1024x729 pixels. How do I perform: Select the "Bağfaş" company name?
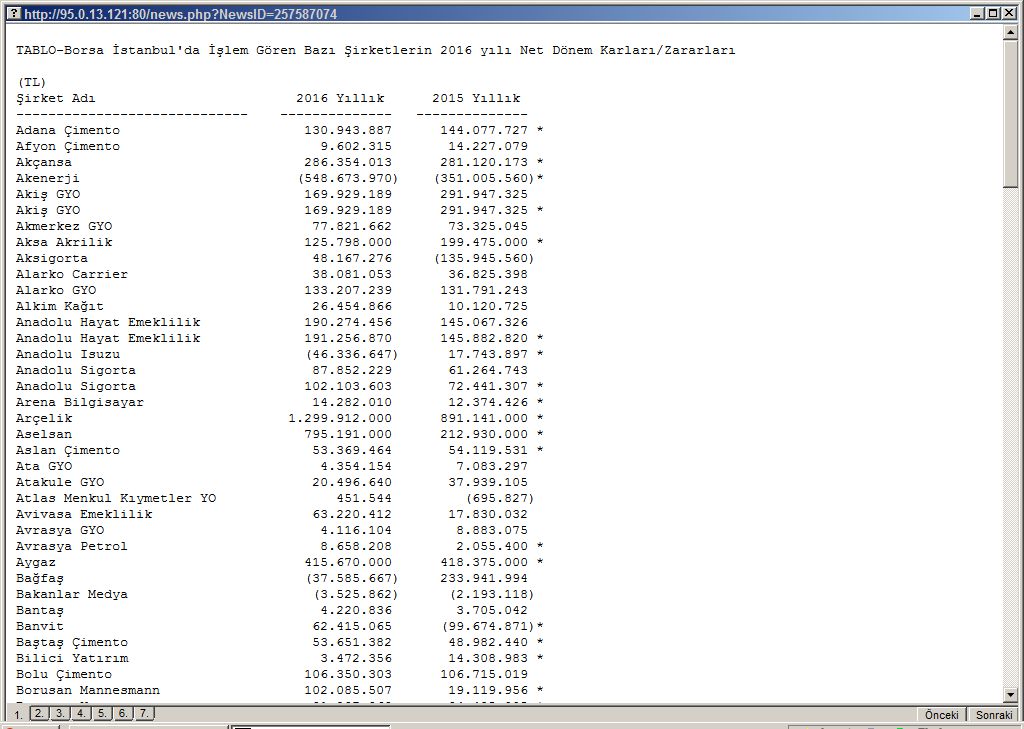40,579
